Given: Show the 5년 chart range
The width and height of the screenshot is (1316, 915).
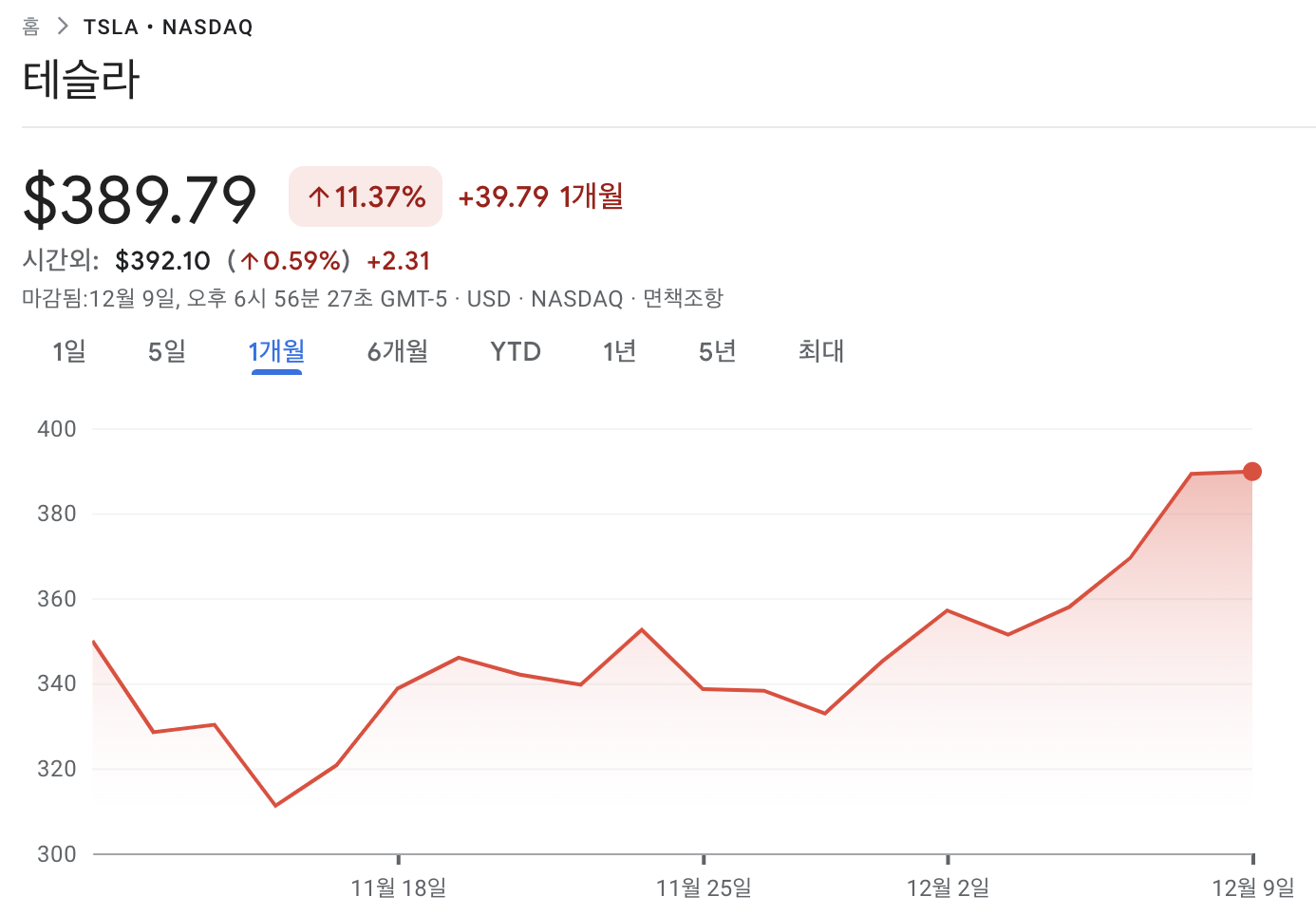Looking at the screenshot, I should 718,352.
